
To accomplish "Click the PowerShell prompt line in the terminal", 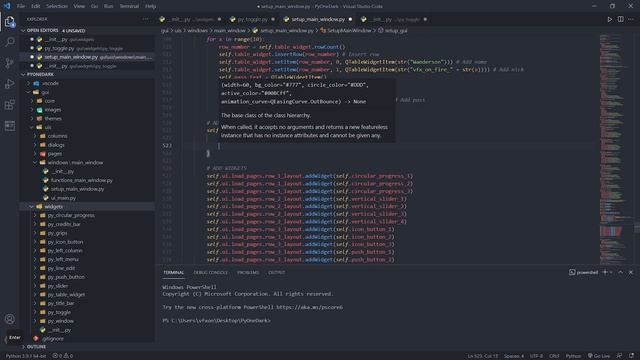I will [x=216, y=321].
